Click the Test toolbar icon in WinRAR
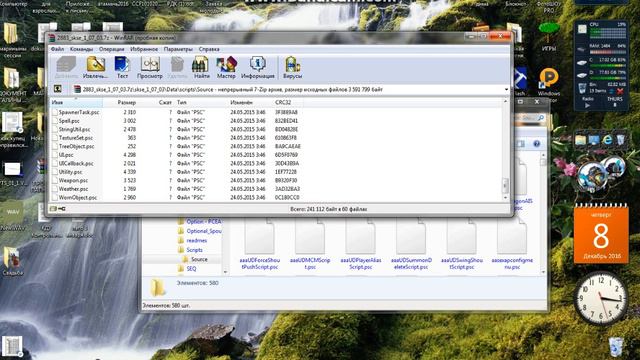 122,68
